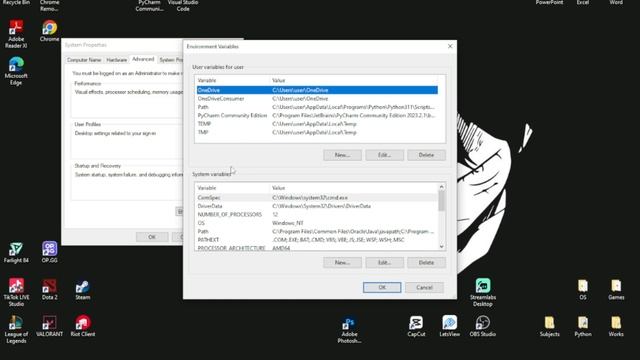Launch Chrome from the desktop
Viewport: 640px width, 360px height.
coord(49,31)
